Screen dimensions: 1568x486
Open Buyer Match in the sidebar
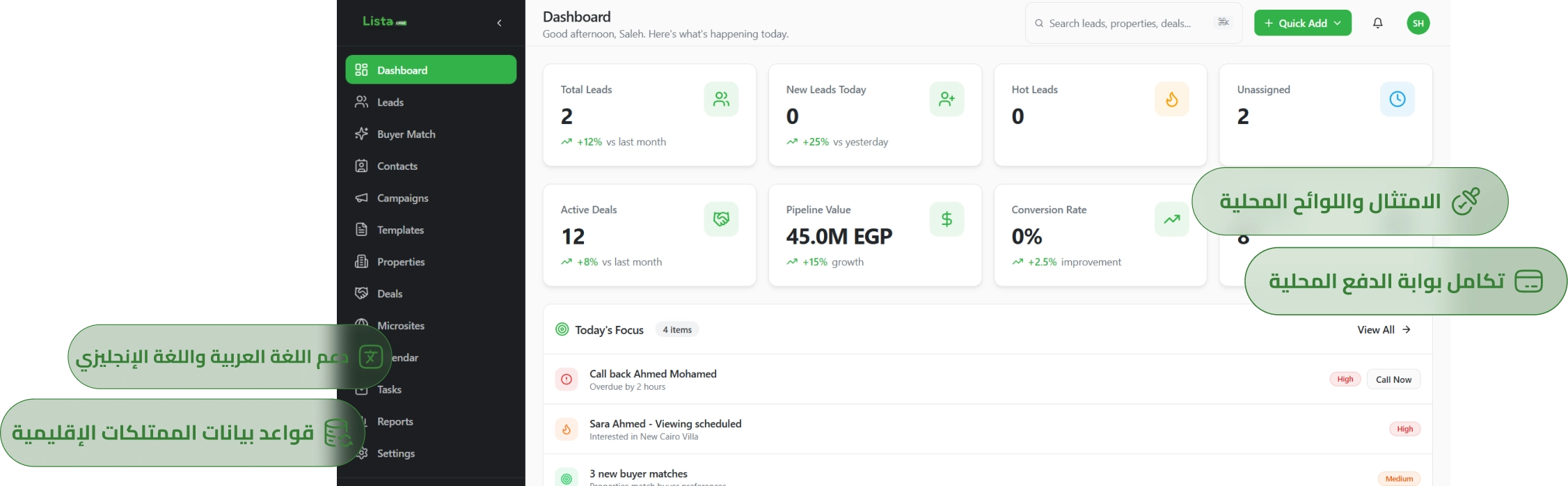[406, 134]
